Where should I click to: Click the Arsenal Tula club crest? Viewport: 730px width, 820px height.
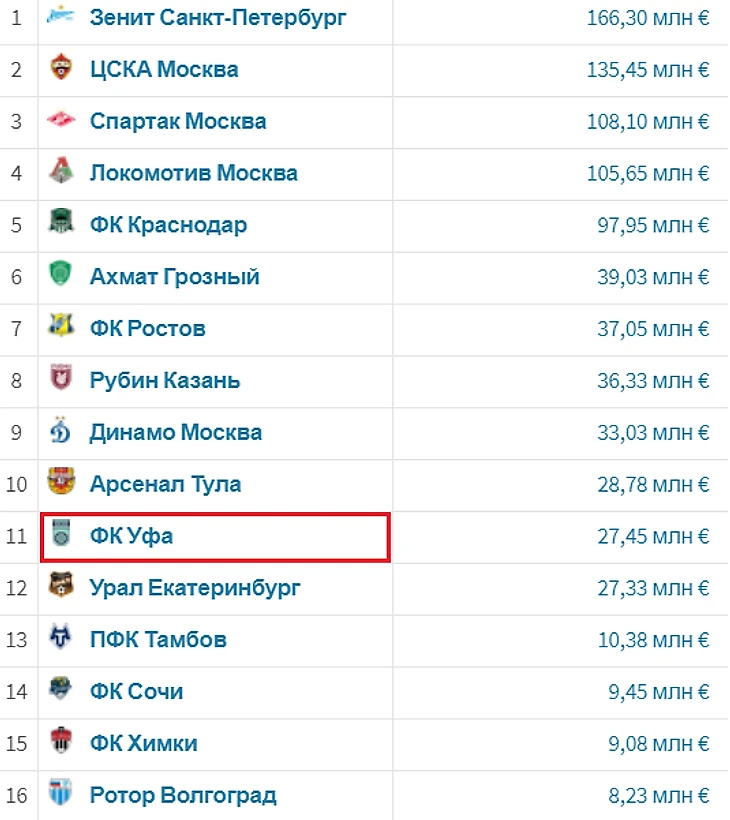click(62, 484)
